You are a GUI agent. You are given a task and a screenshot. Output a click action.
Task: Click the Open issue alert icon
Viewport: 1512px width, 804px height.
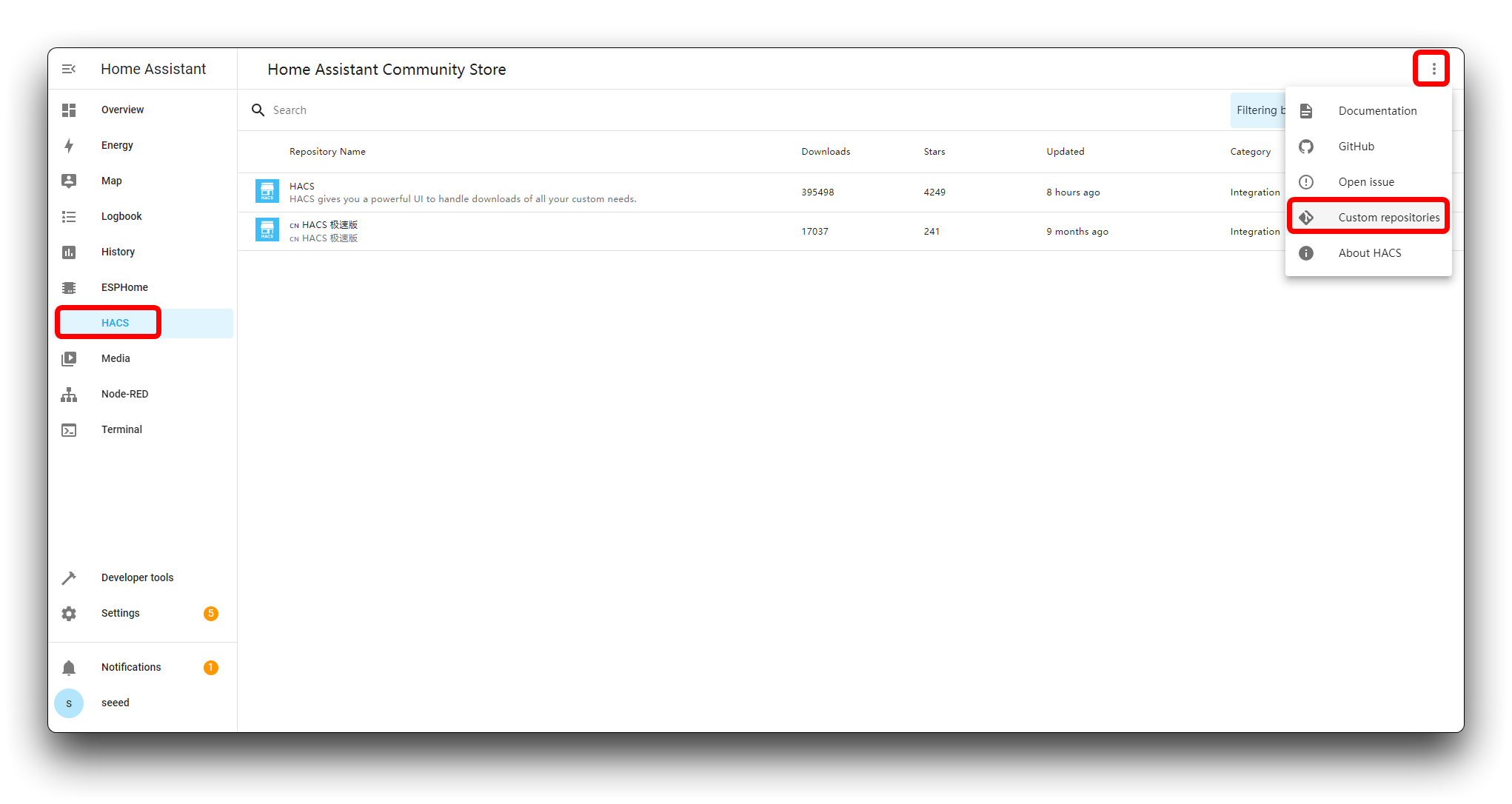click(1306, 181)
